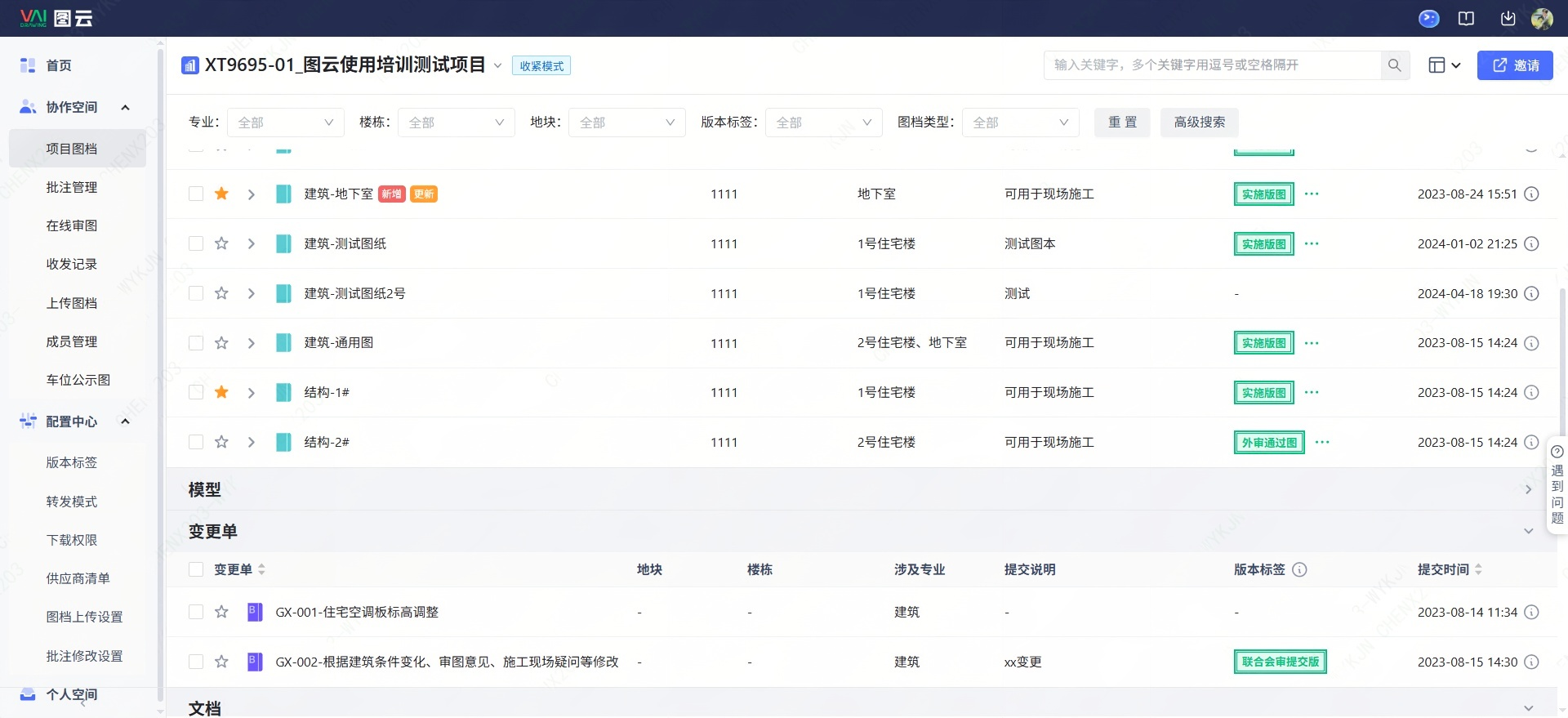
Task: Tick the GX-001 change order checkbox
Action: coord(196,612)
